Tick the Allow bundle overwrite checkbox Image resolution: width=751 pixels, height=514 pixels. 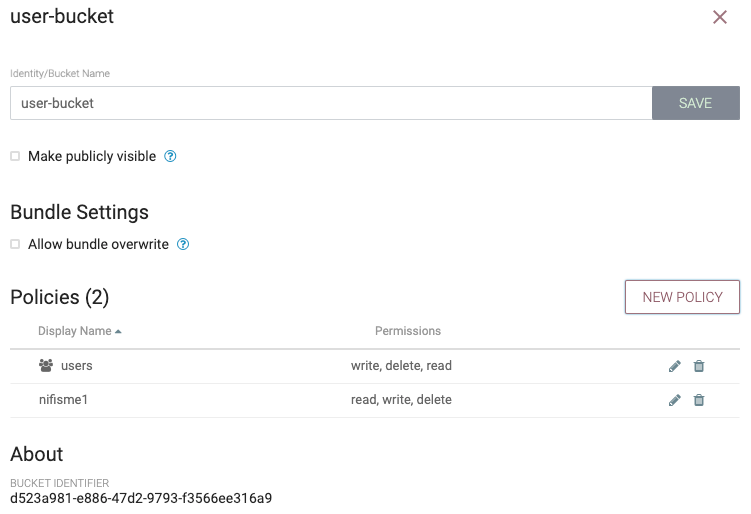[15, 244]
